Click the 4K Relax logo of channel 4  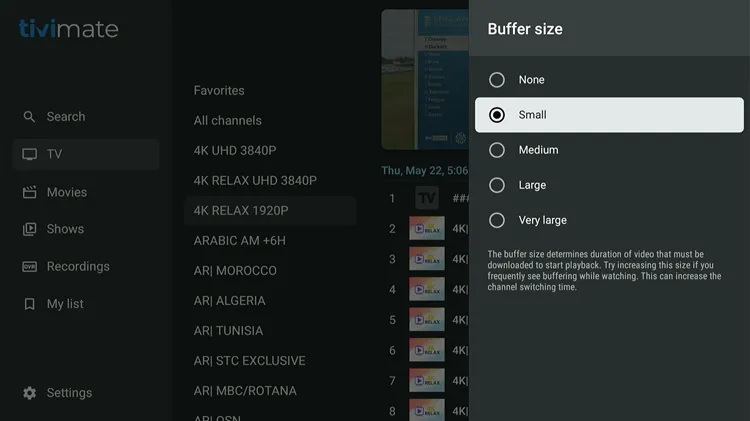[427, 289]
